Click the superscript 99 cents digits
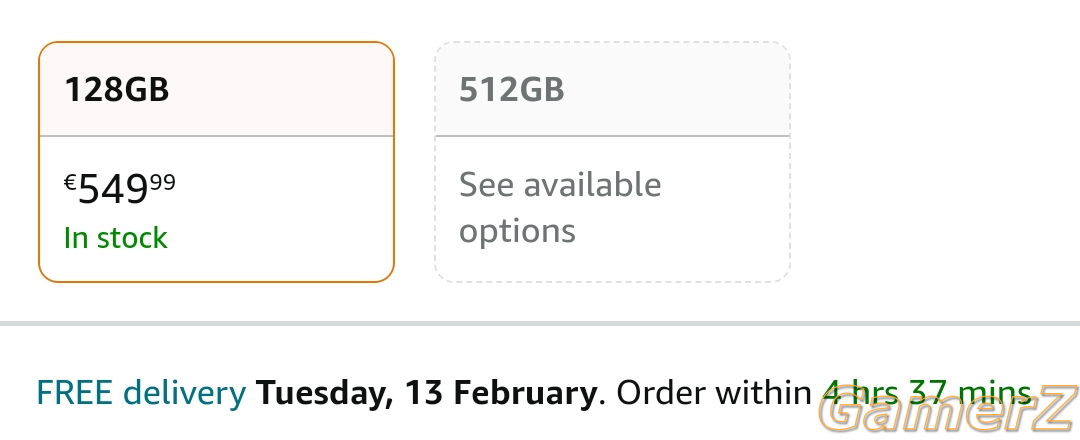This screenshot has width=1080, height=440. [163, 182]
